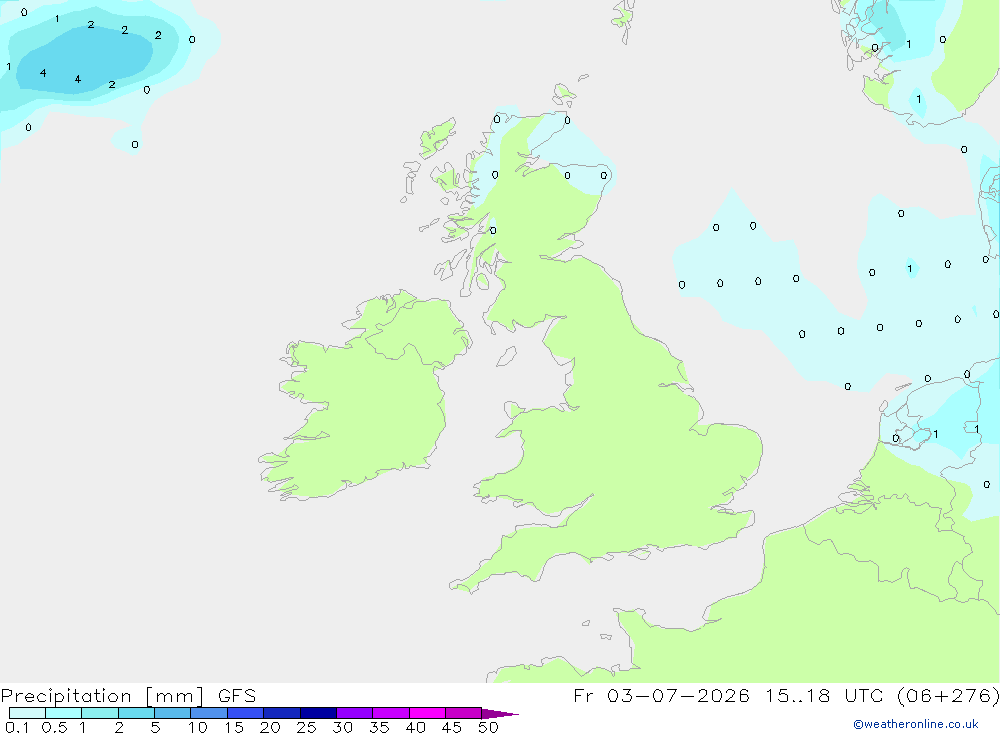Screen dimensions: 1000x733
Task: Select the 2–5 mm legend color swatch
Action: click(x=136, y=713)
